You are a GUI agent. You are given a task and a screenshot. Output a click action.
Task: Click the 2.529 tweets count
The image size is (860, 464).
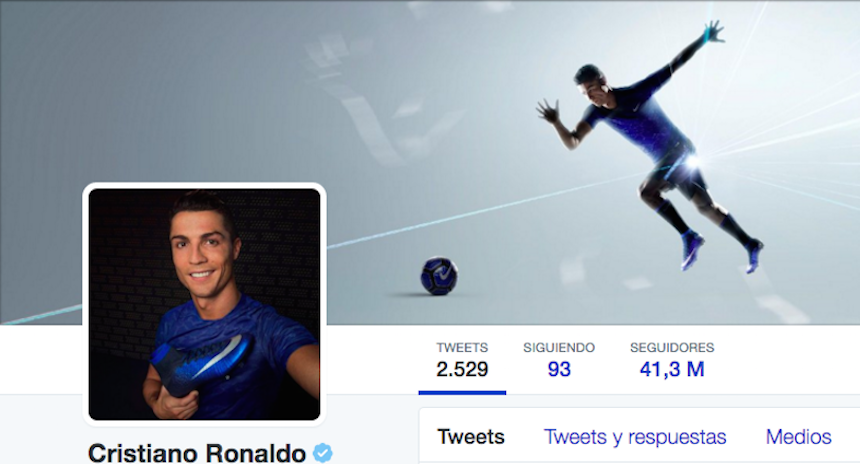click(462, 370)
